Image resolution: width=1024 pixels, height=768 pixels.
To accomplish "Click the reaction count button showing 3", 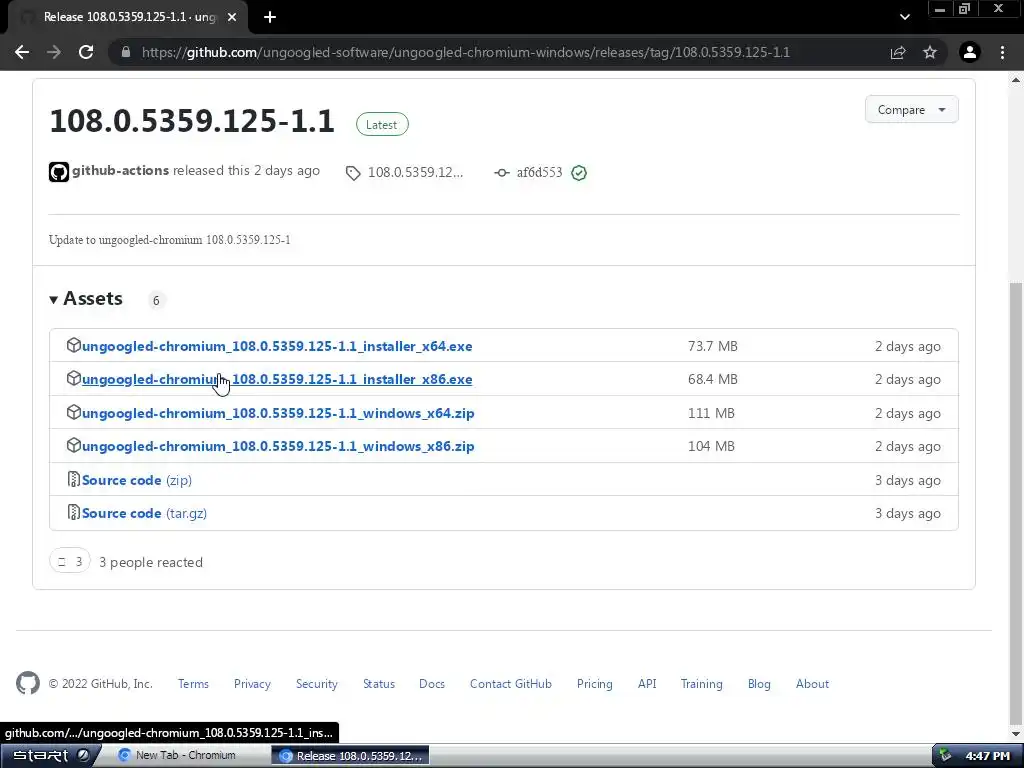I will point(69,561).
